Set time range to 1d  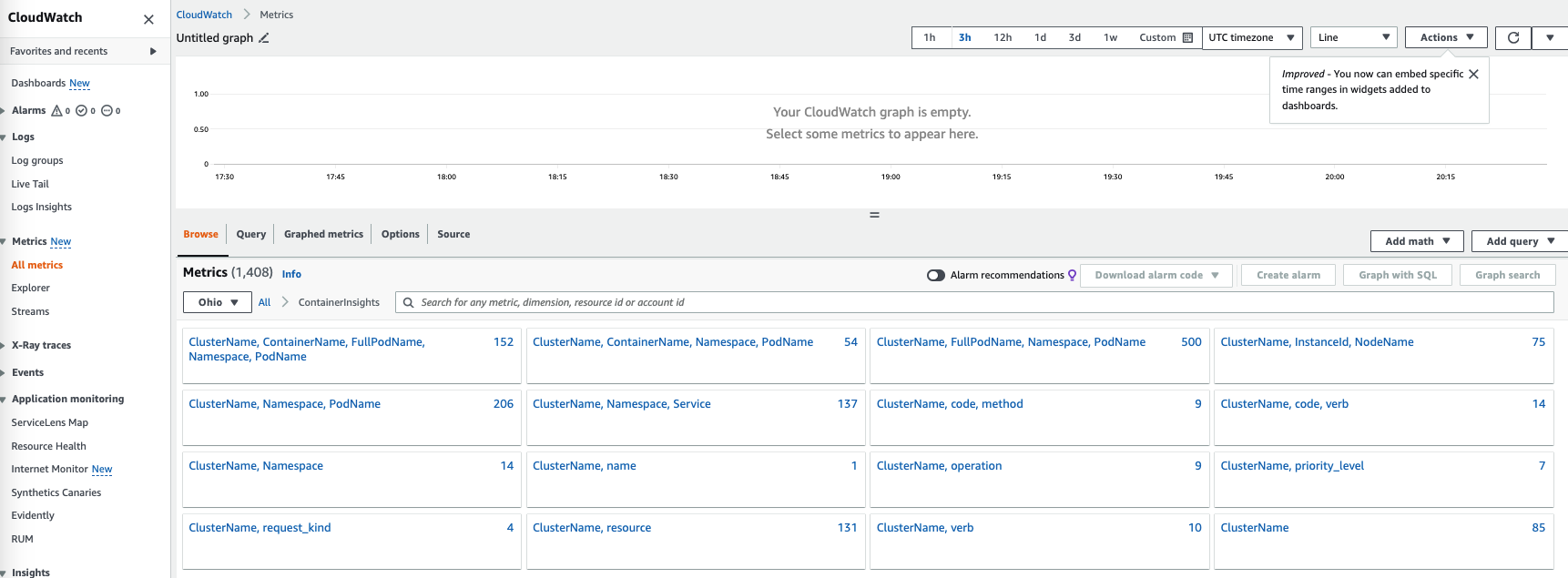[x=1040, y=37]
